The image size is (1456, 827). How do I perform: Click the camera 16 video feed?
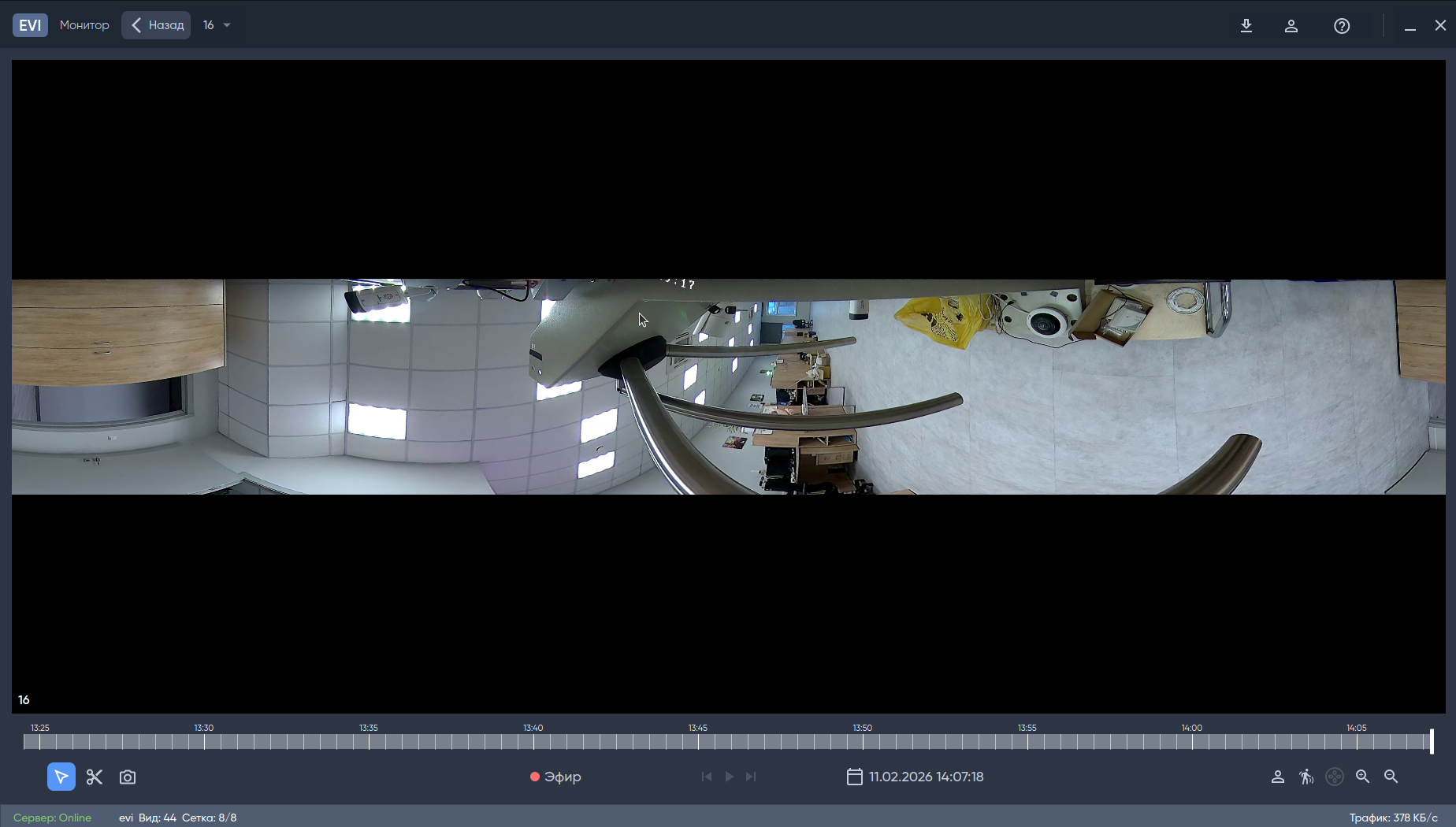click(729, 387)
